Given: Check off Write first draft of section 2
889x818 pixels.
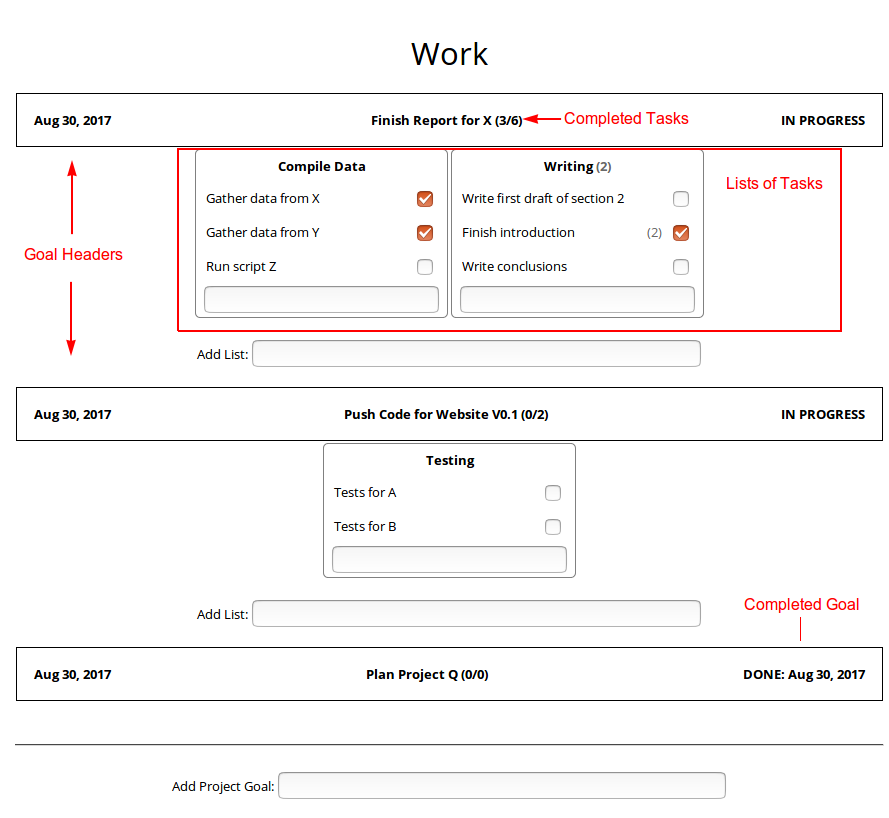Looking at the screenshot, I should 681,199.
